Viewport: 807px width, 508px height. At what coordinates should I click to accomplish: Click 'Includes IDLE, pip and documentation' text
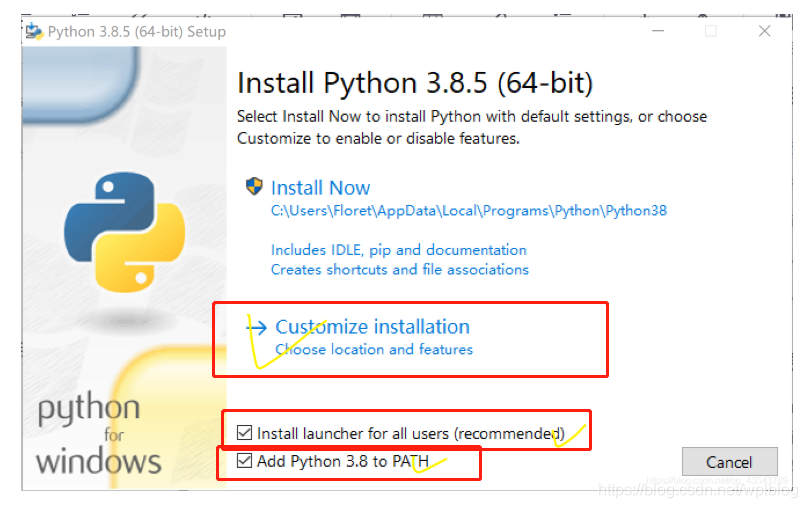click(399, 250)
